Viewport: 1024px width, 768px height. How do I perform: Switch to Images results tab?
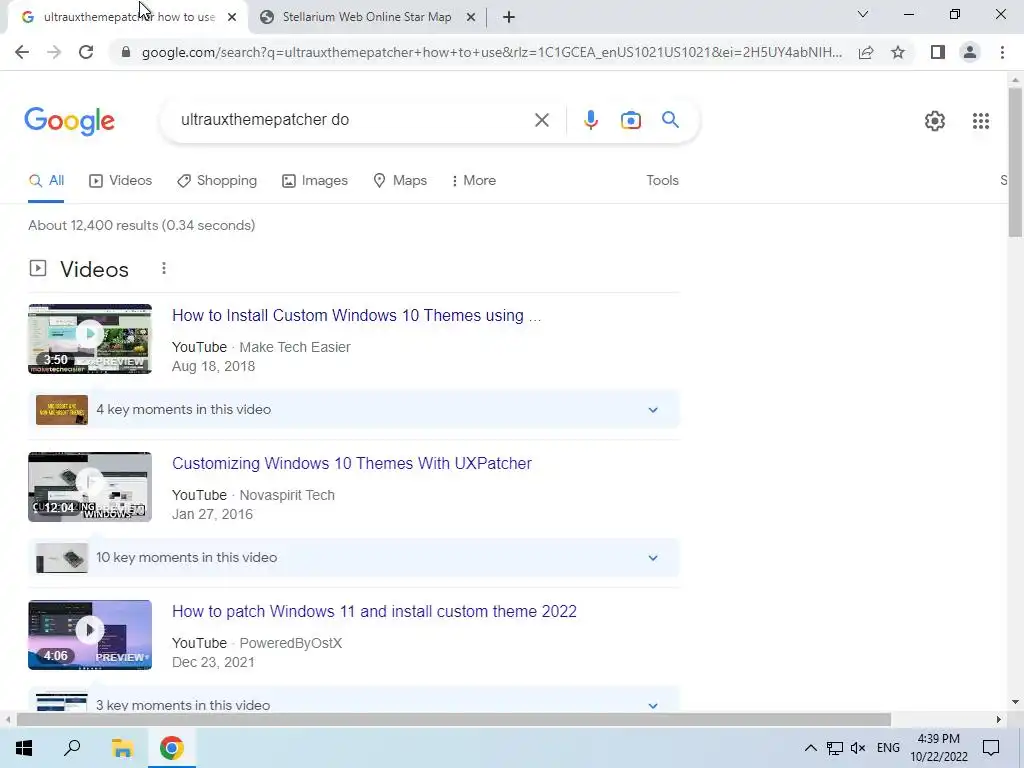tap(315, 181)
